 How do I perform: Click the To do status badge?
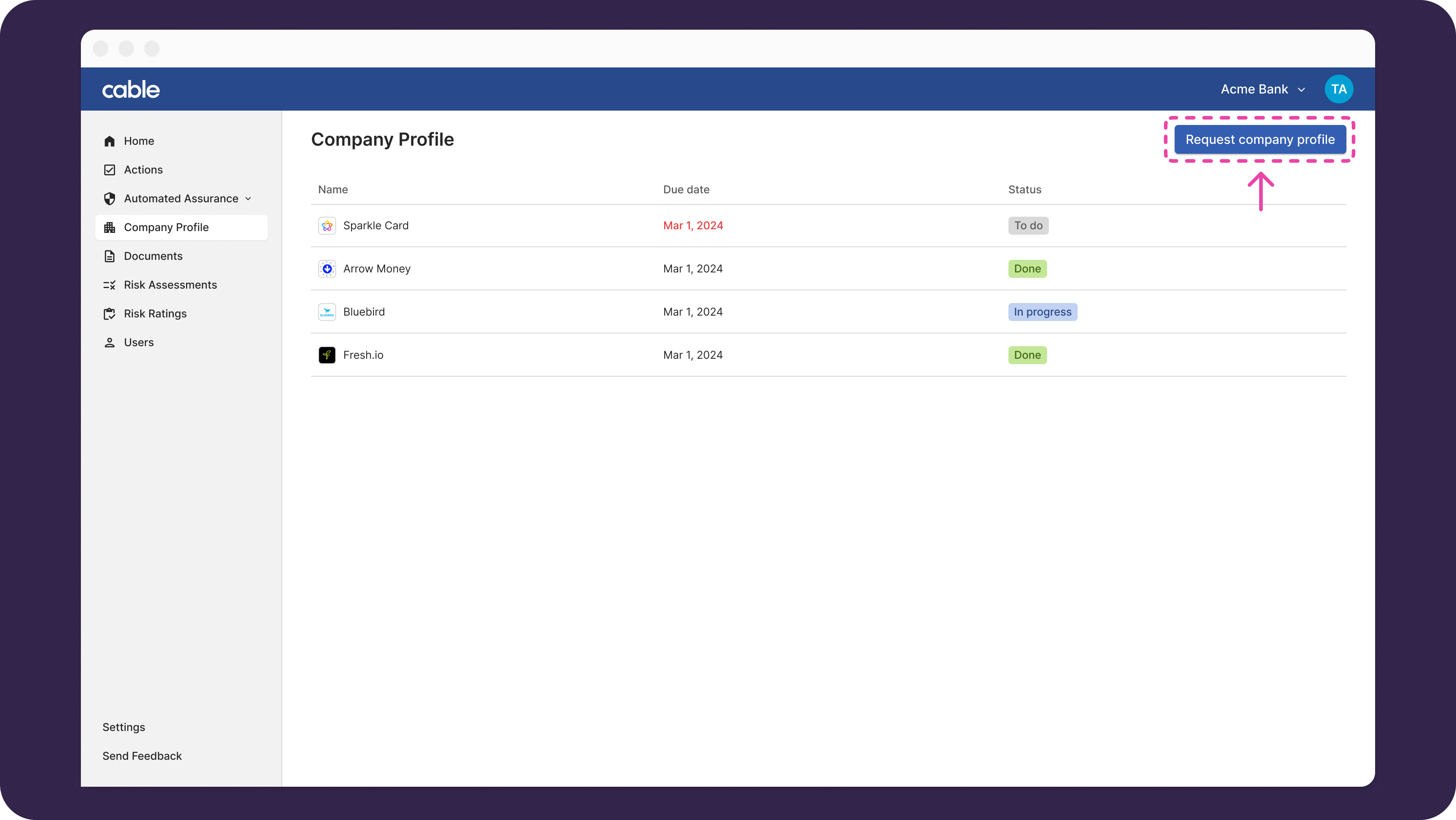tap(1028, 226)
